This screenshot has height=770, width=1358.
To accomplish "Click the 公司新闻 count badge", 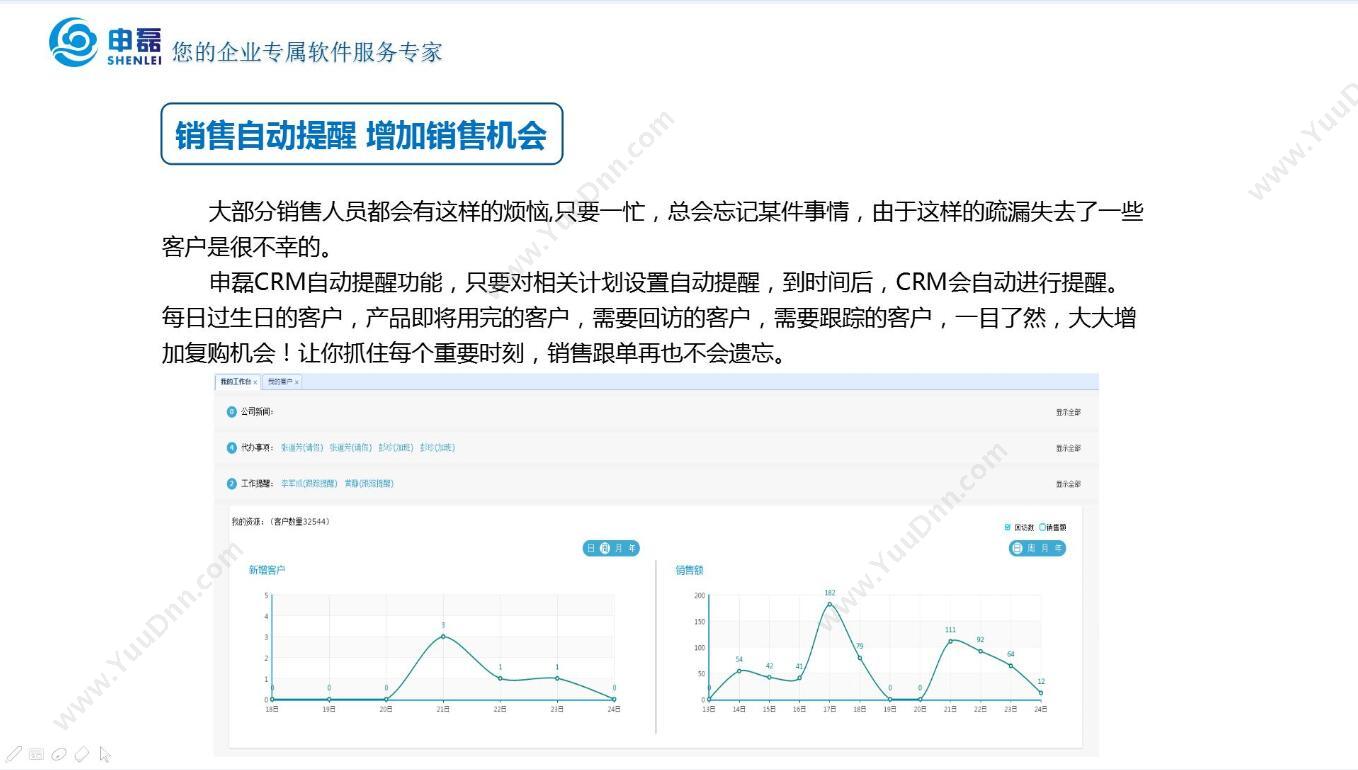I will click(x=232, y=412).
